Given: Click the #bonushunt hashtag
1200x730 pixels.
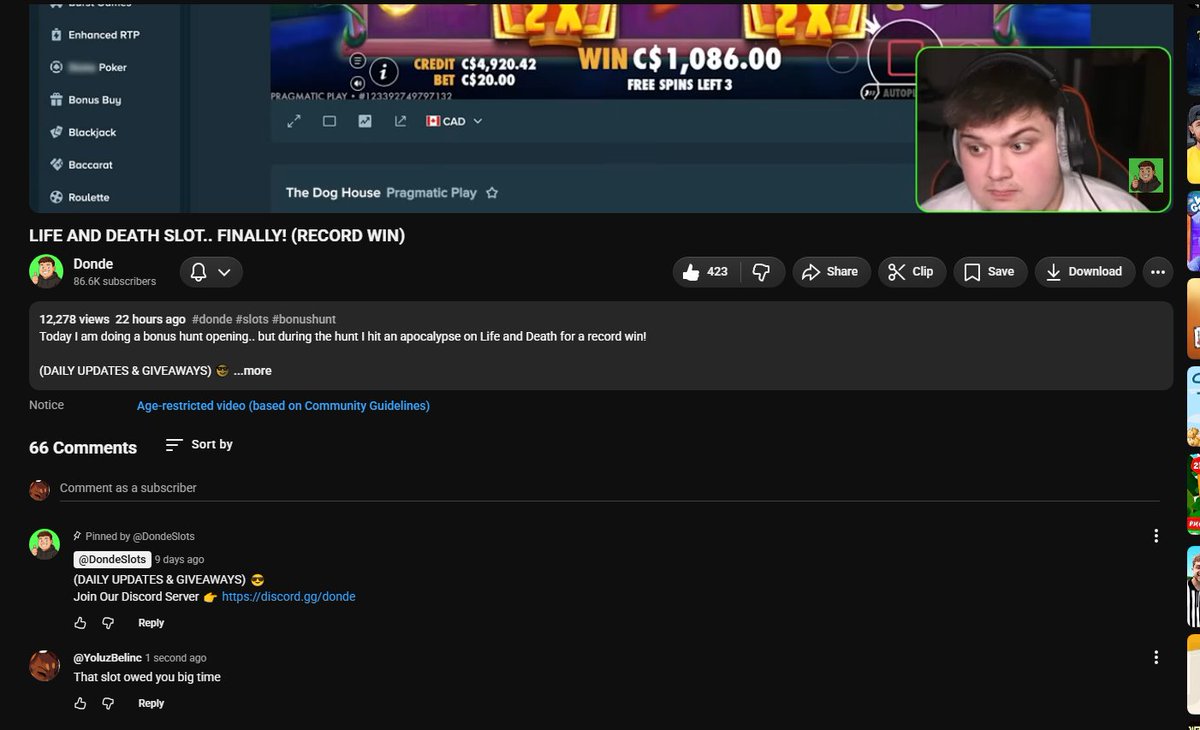Looking at the screenshot, I should (304, 320).
